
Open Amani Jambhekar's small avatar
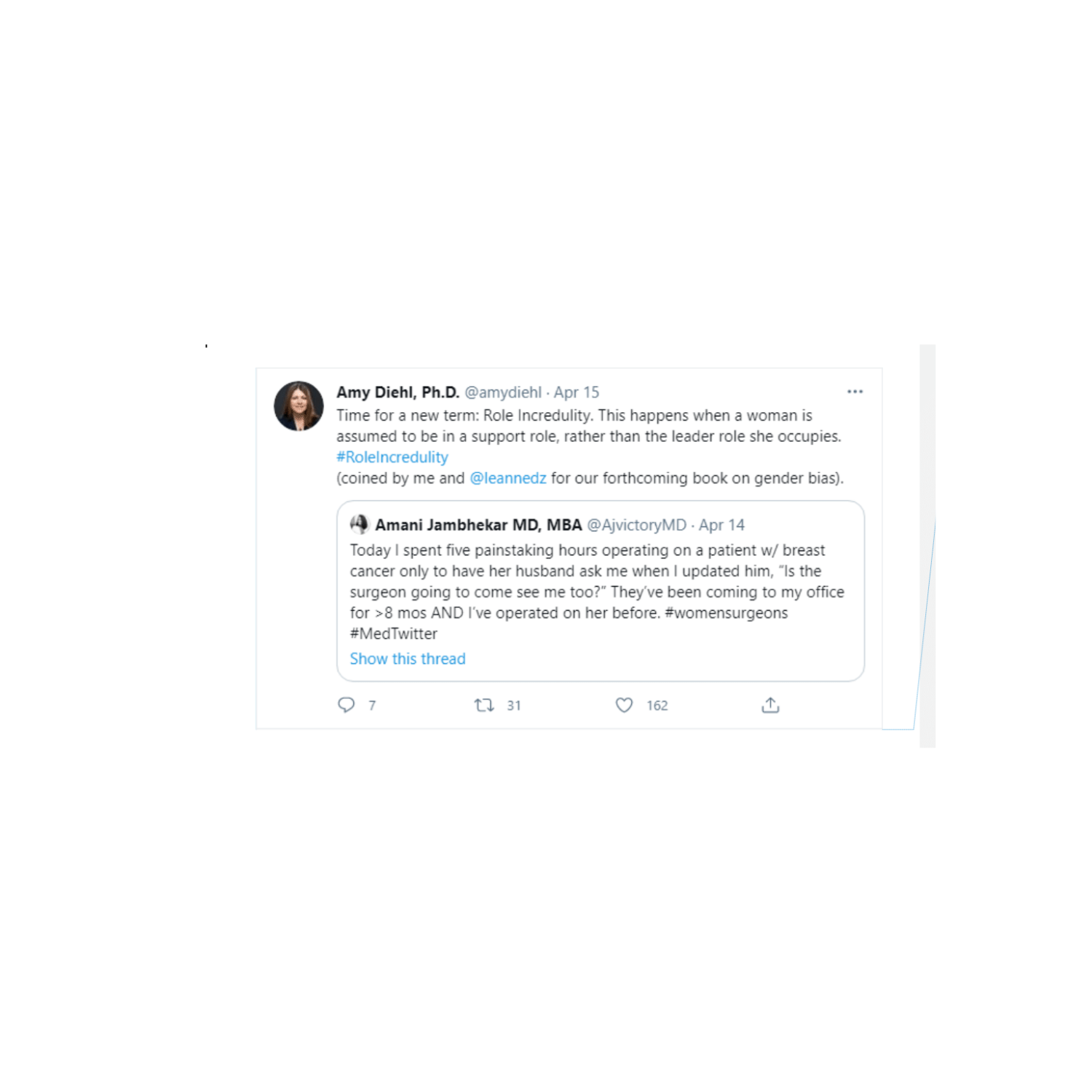tap(359, 524)
